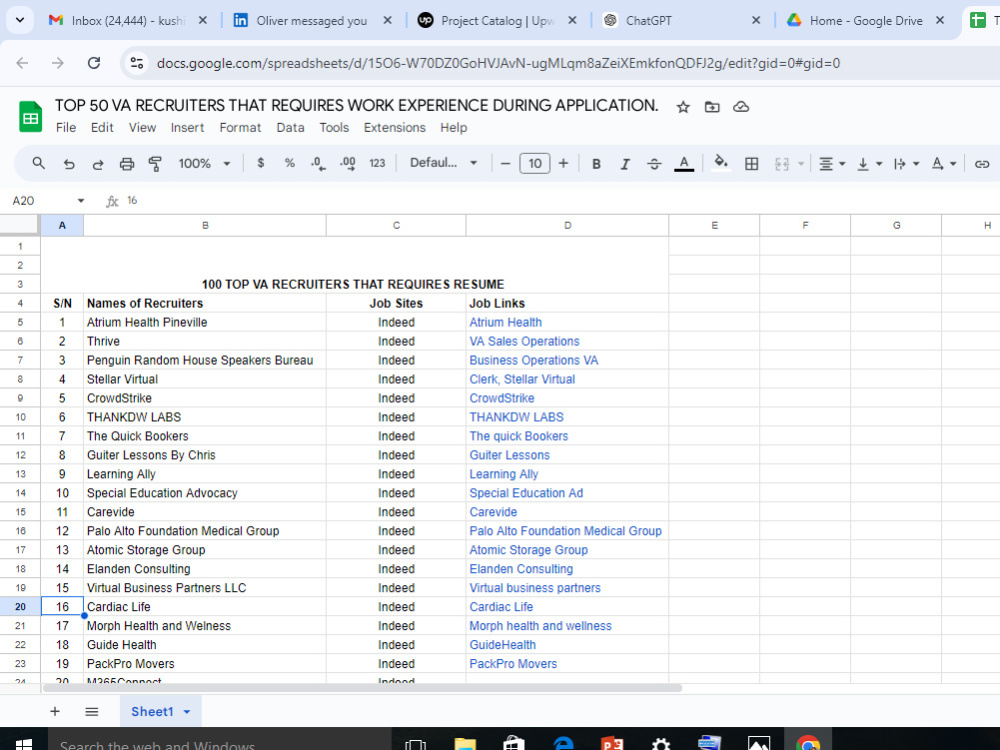Toggle bold formatting
Viewport: 1000px width, 750px height.
(x=596, y=164)
